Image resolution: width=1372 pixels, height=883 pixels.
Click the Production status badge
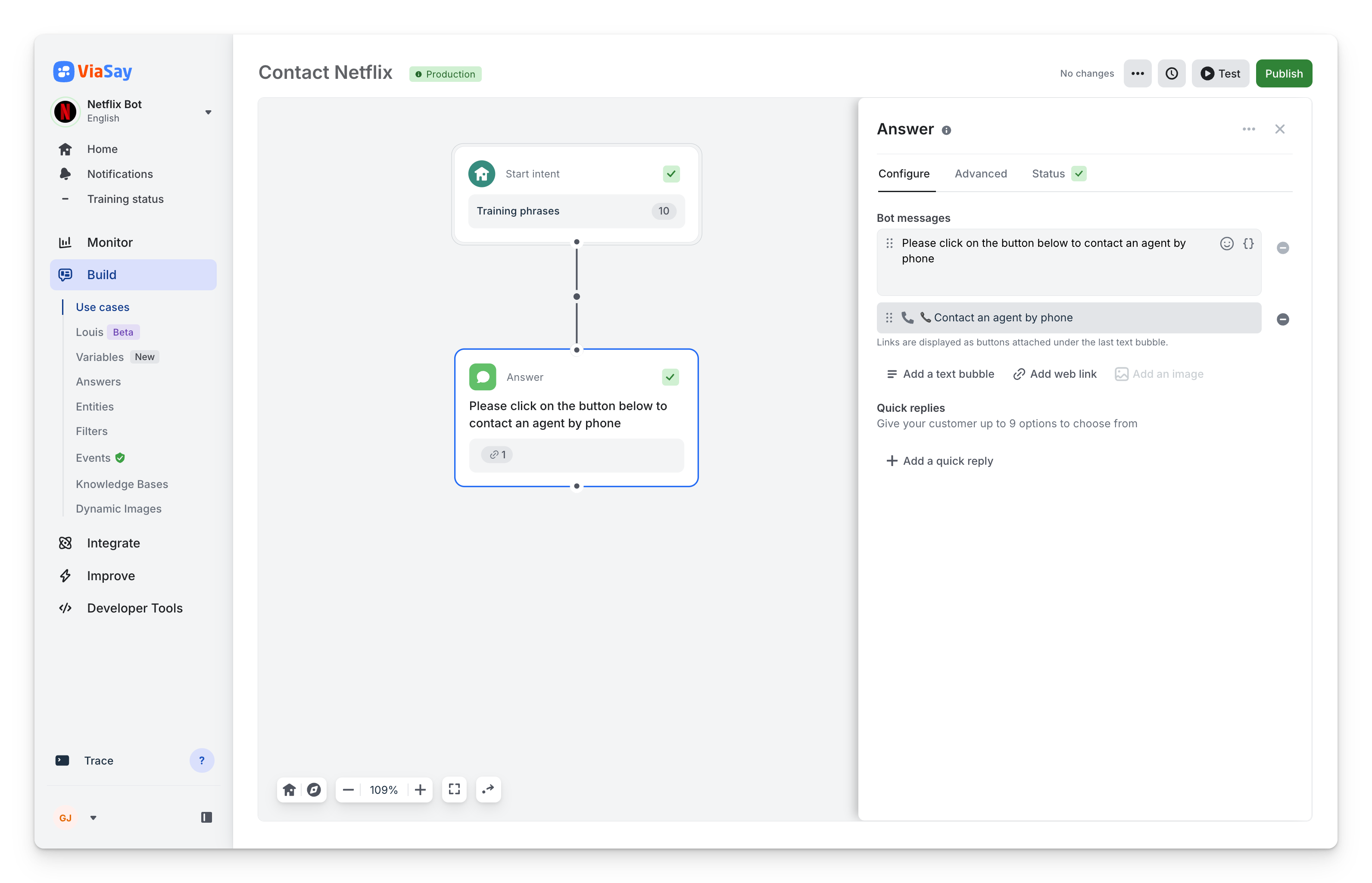(445, 74)
